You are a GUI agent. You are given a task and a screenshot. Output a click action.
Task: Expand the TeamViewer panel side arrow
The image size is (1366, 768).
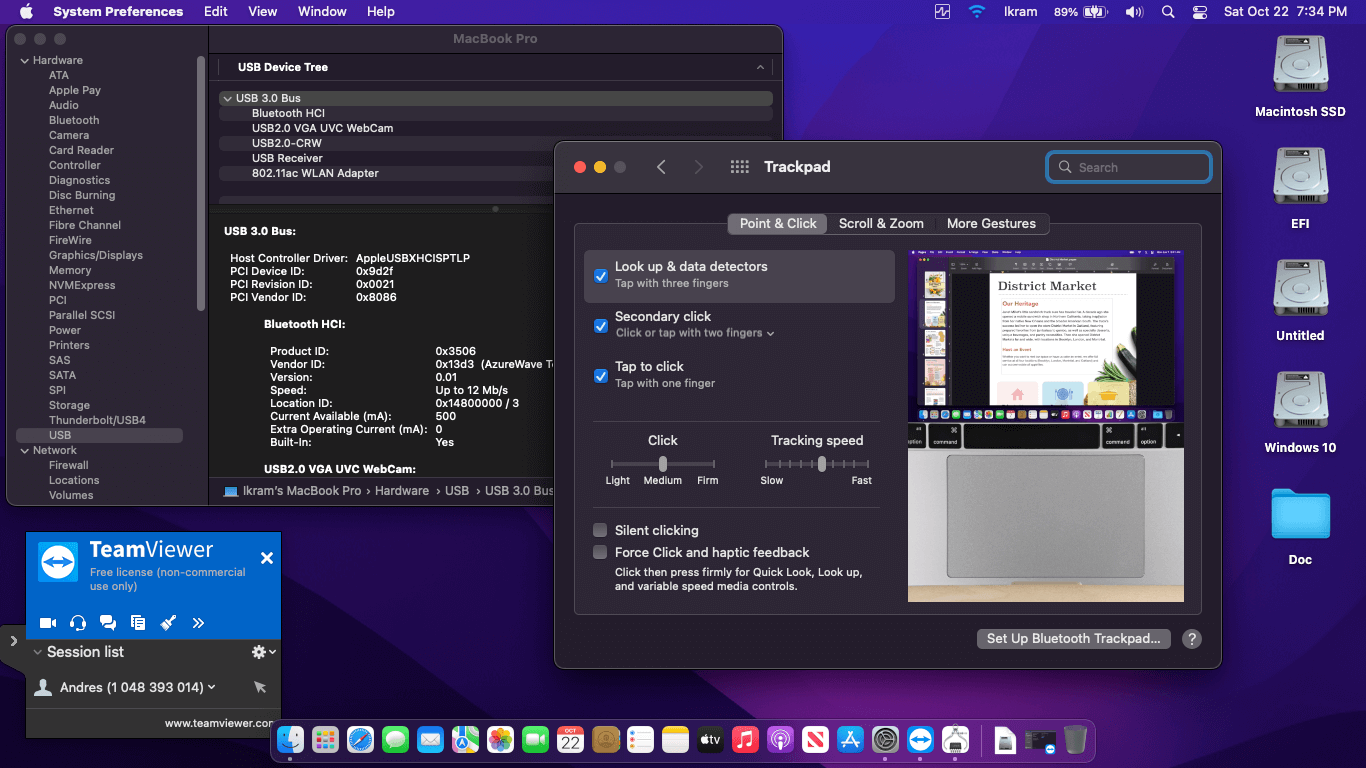click(13, 640)
